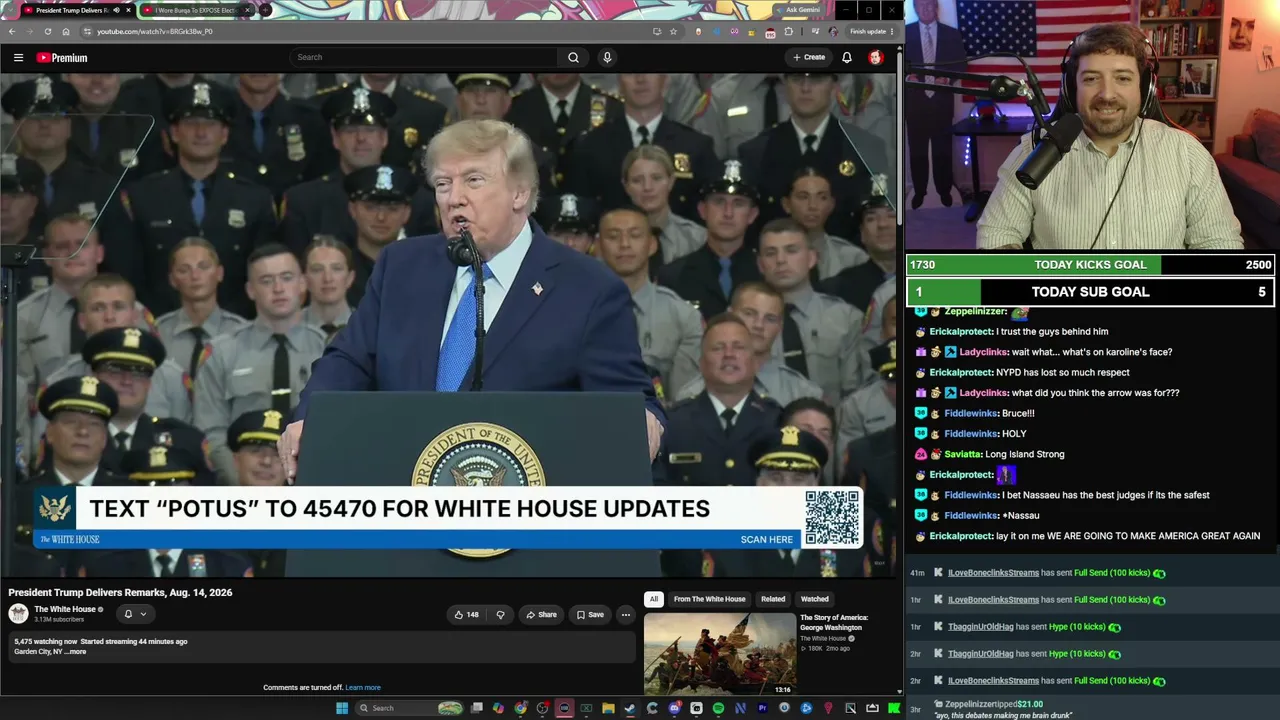Viewport: 1280px width, 720px height.
Task: Open the Create menu on YouTube
Action: (x=809, y=57)
